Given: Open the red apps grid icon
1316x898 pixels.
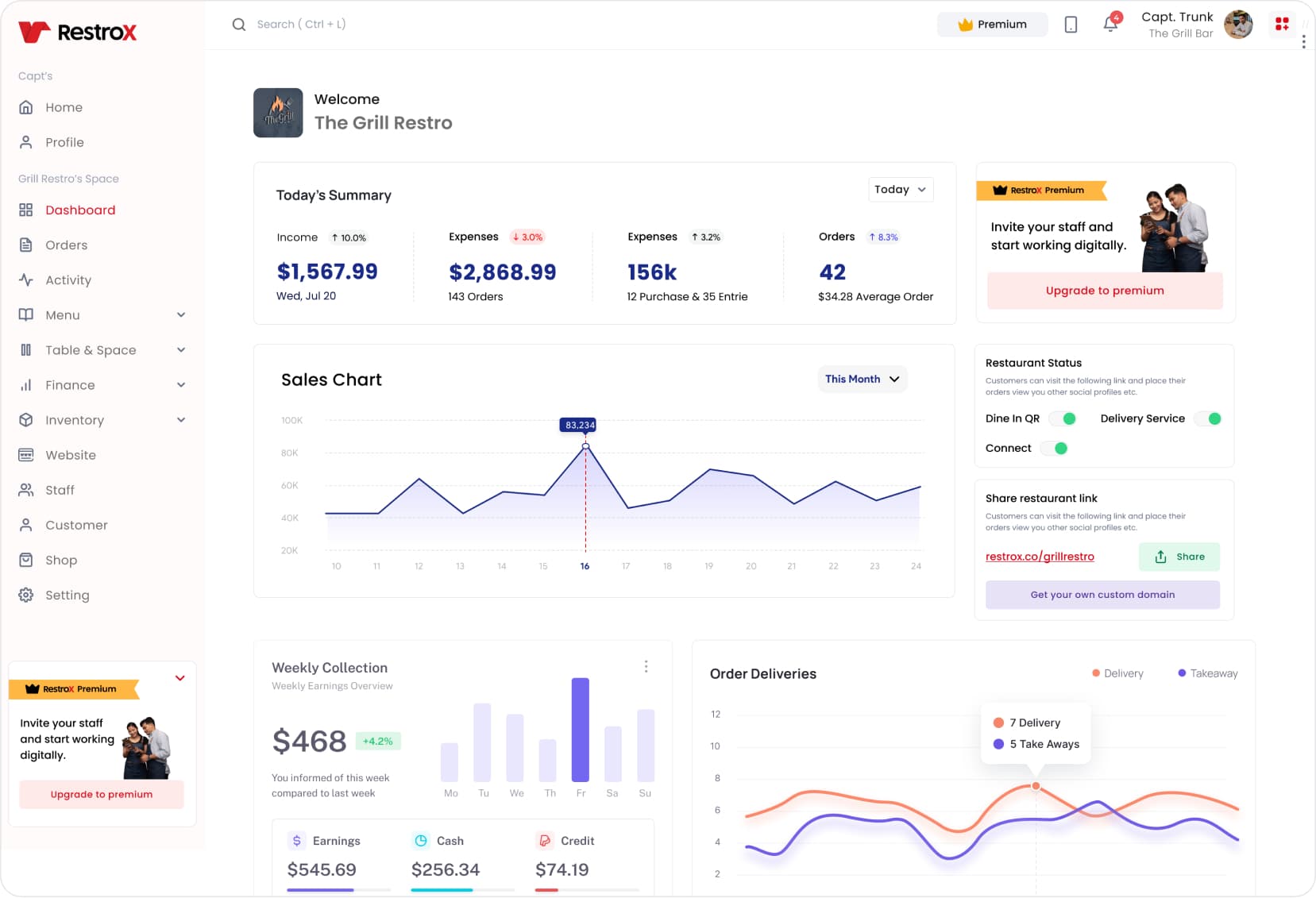Looking at the screenshot, I should click(x=1282, y=24).
